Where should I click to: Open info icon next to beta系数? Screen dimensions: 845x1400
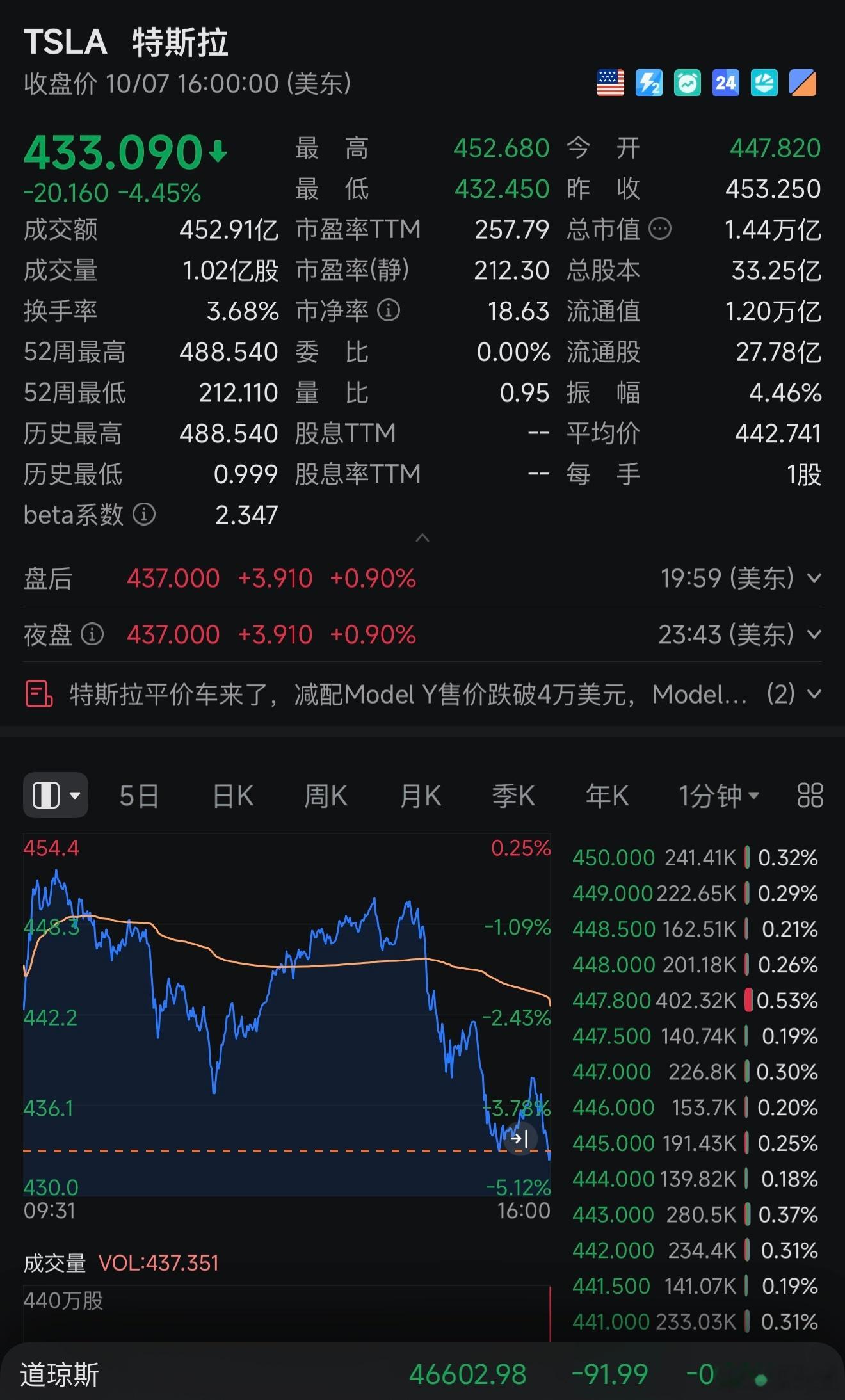point(144,514)
